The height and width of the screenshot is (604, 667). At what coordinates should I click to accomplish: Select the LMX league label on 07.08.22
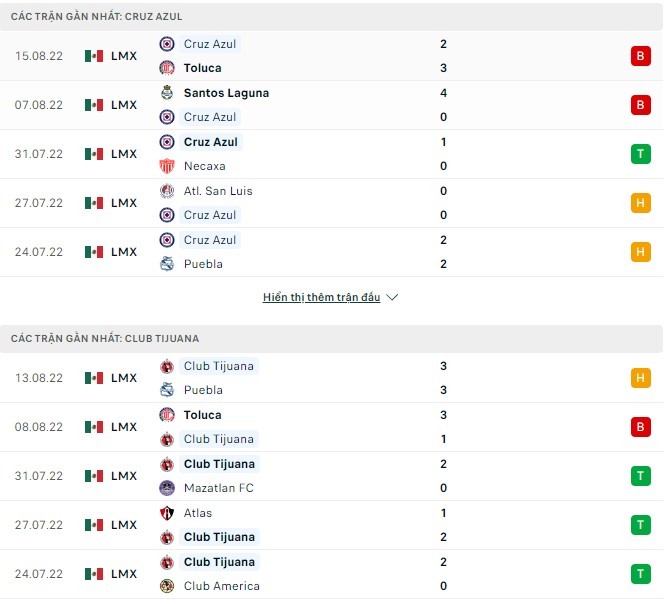(x=124, y=105)
